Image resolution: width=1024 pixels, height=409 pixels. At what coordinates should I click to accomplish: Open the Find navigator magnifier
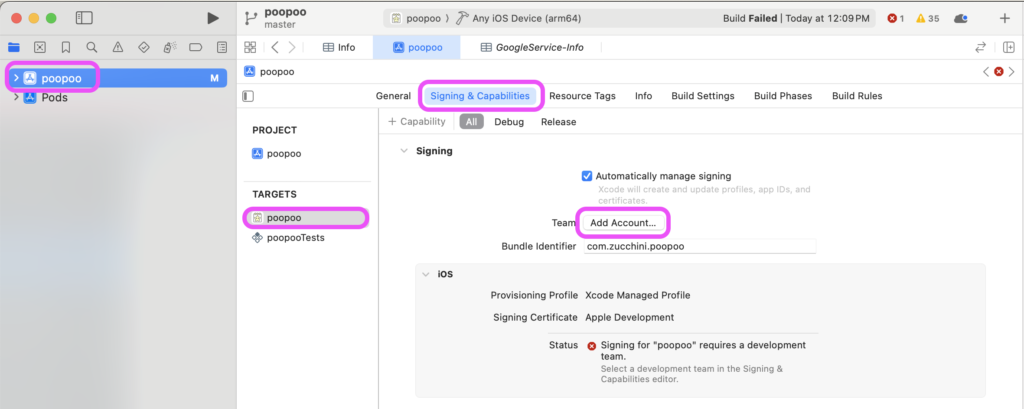91,47
